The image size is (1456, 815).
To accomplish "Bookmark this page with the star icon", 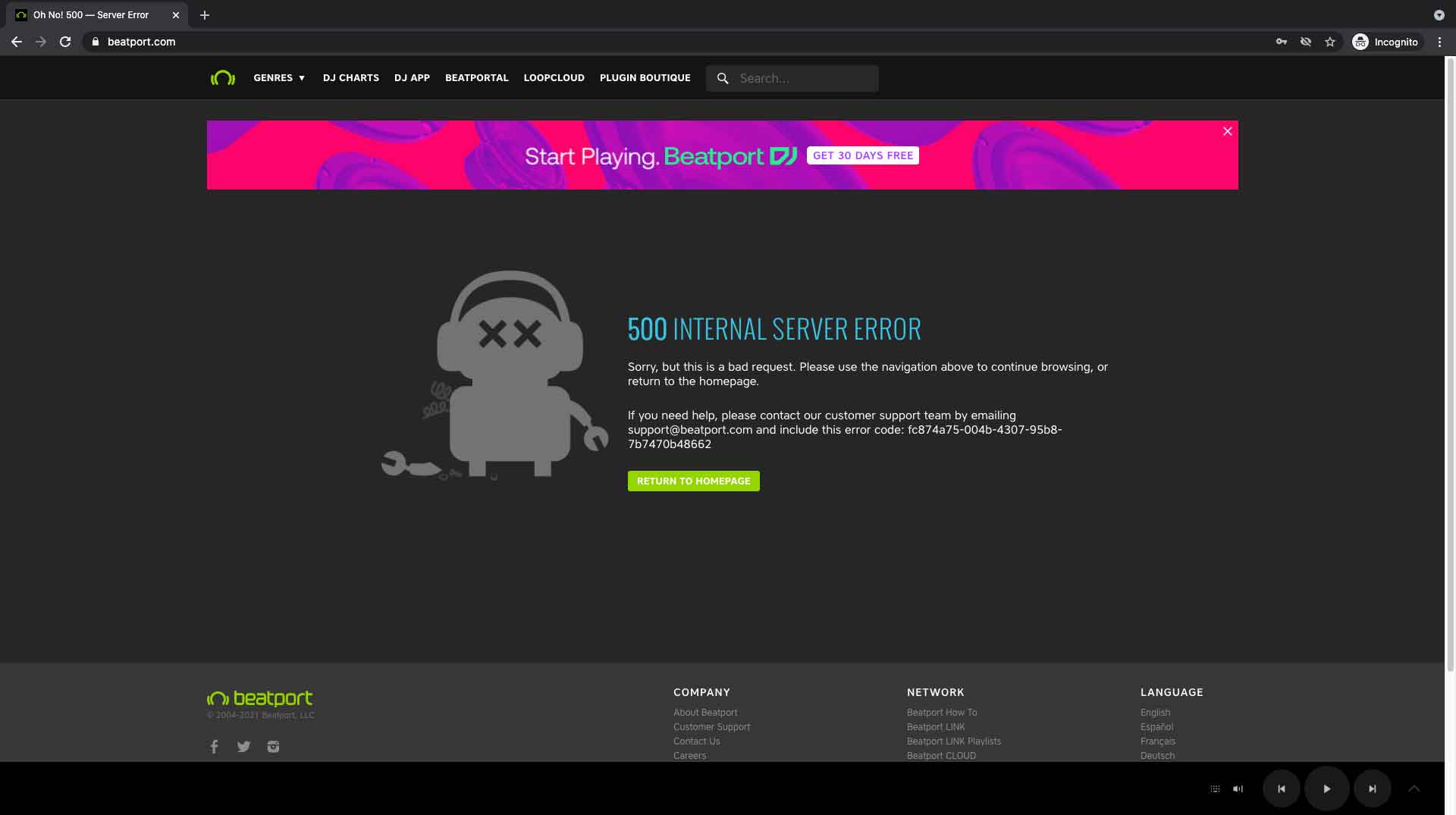I will (1329, 42).
